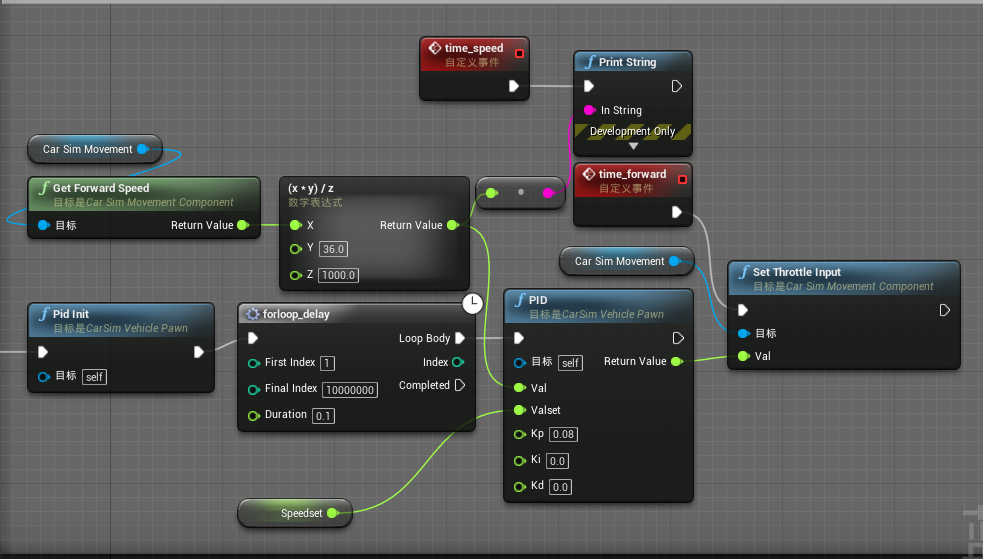Click the right Car Sim Movement output pin
This screenshot has width=983, height=559.
pos(675,261)
